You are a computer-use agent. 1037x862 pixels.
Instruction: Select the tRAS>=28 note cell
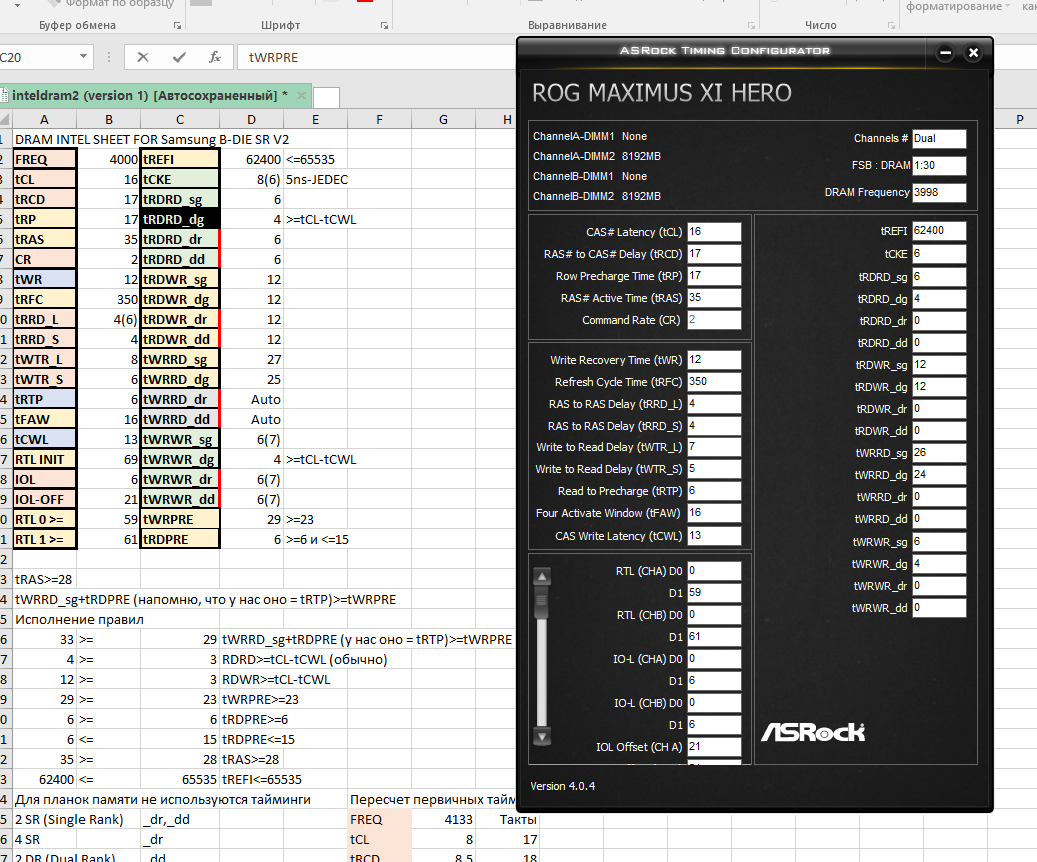44,580
